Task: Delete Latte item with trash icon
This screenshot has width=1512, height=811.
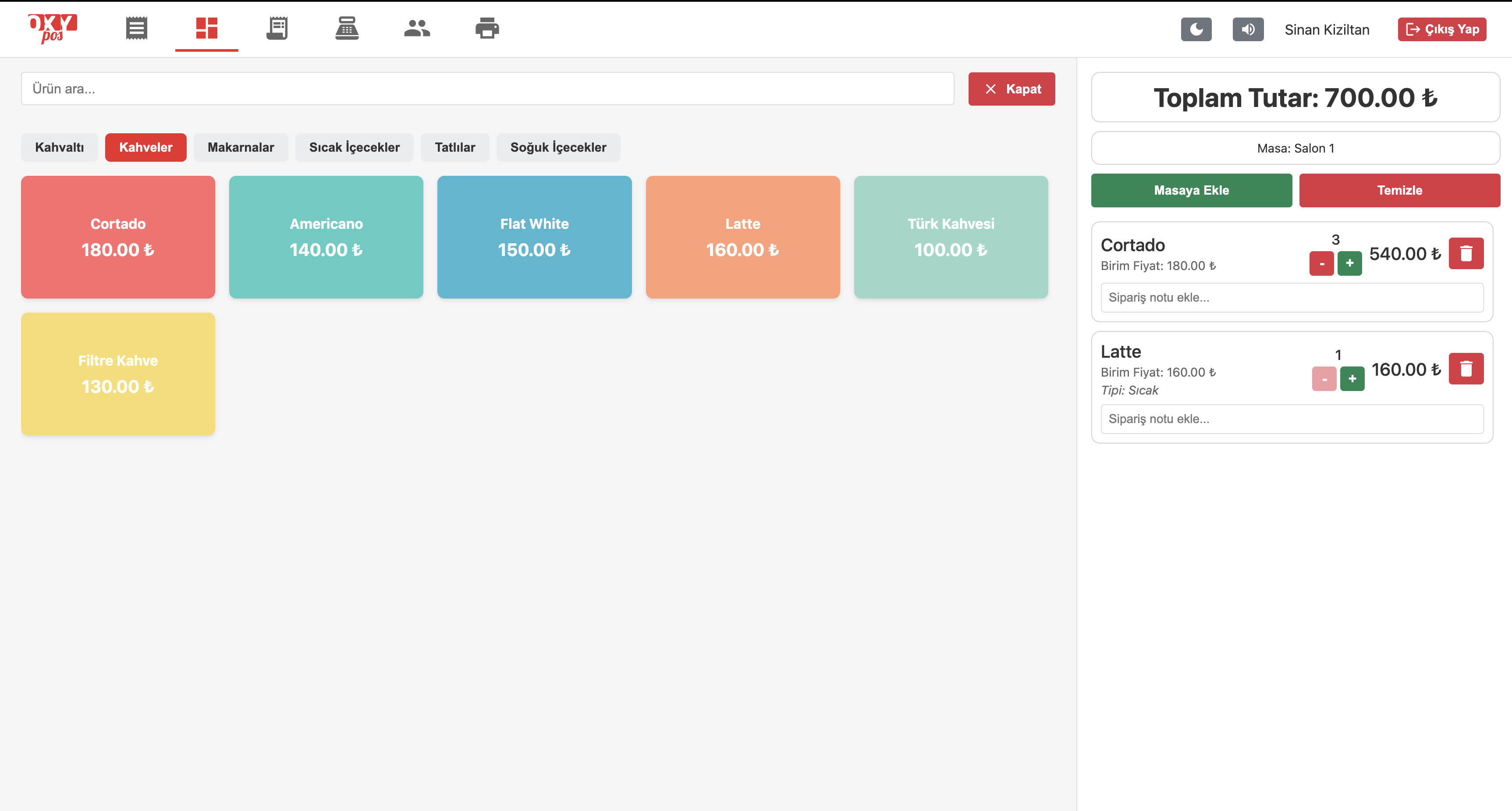Action: coord(1466,369)
